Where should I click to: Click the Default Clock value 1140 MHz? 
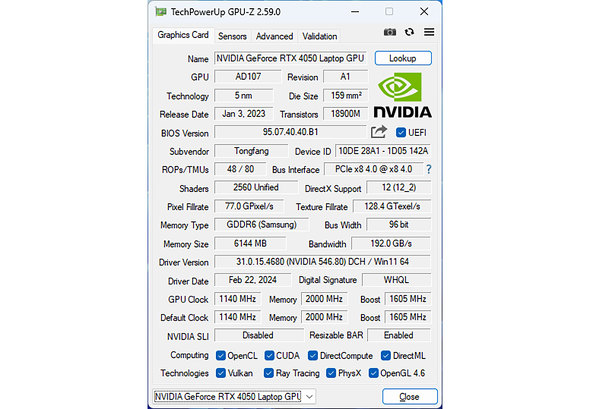237,317
